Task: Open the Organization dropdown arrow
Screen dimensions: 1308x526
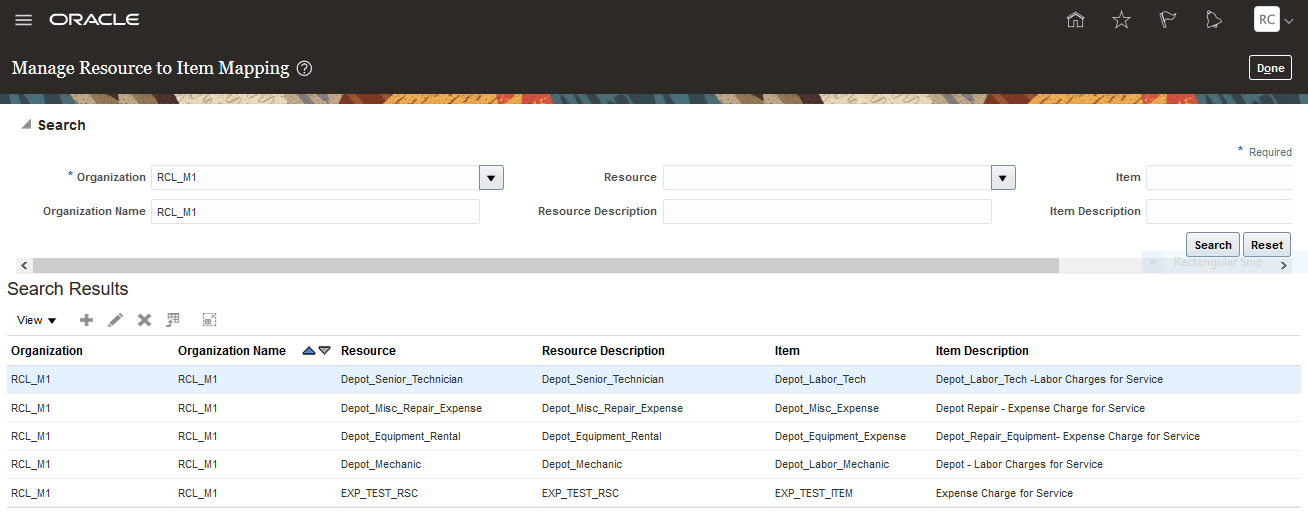Action: [x=490, y=178]
